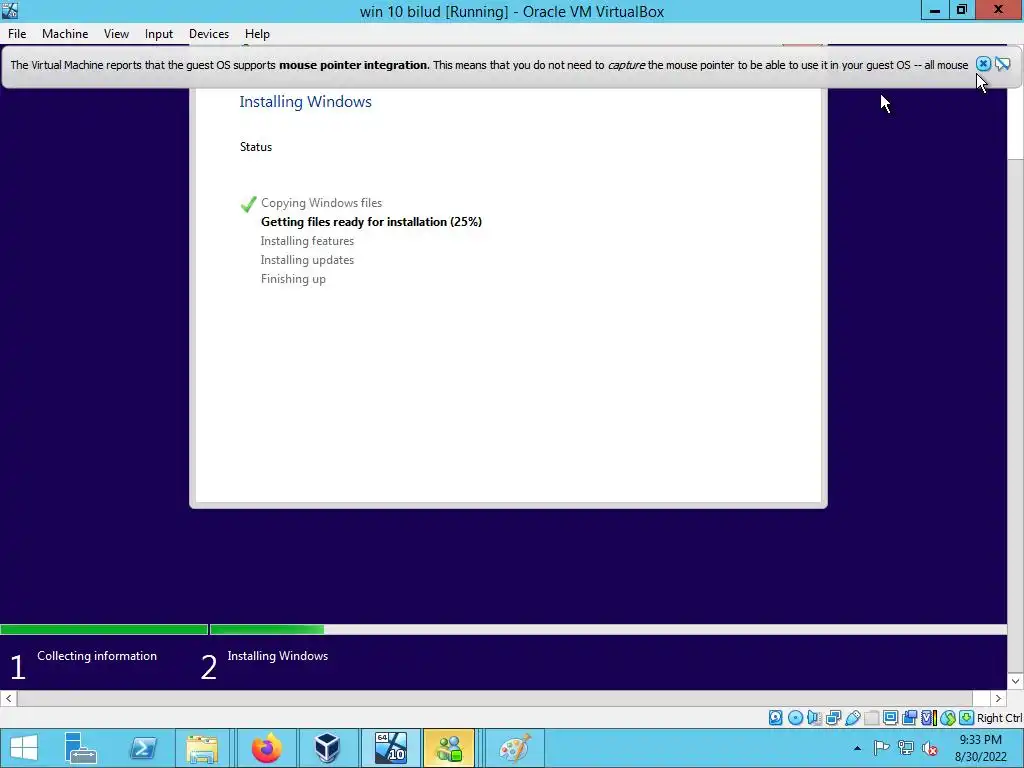Click vertical scrollbar down arrow
The width and height of the screenshot is (1024, 768).
click(x=1015, y=681)
